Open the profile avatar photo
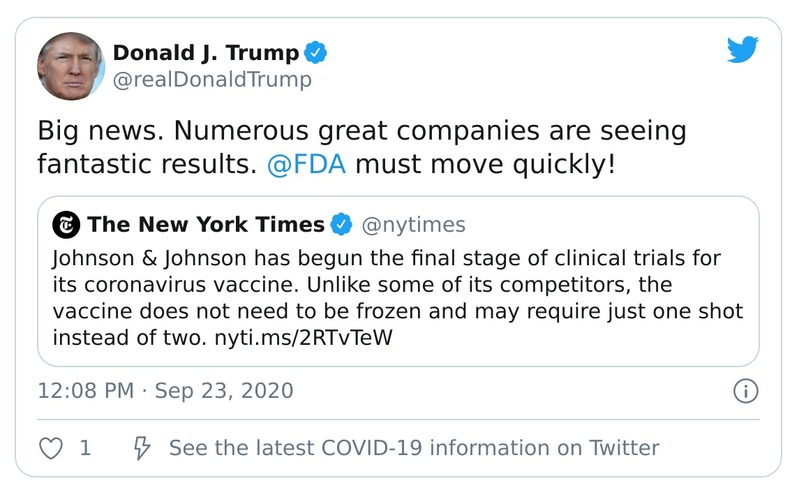 70,65
